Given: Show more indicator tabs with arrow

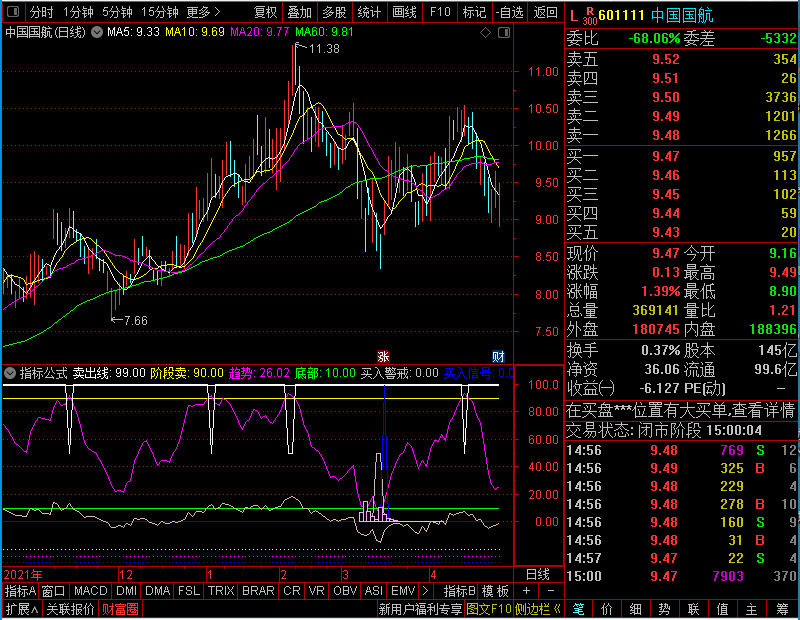Looking at the screenshot, I should coord(426,591).
